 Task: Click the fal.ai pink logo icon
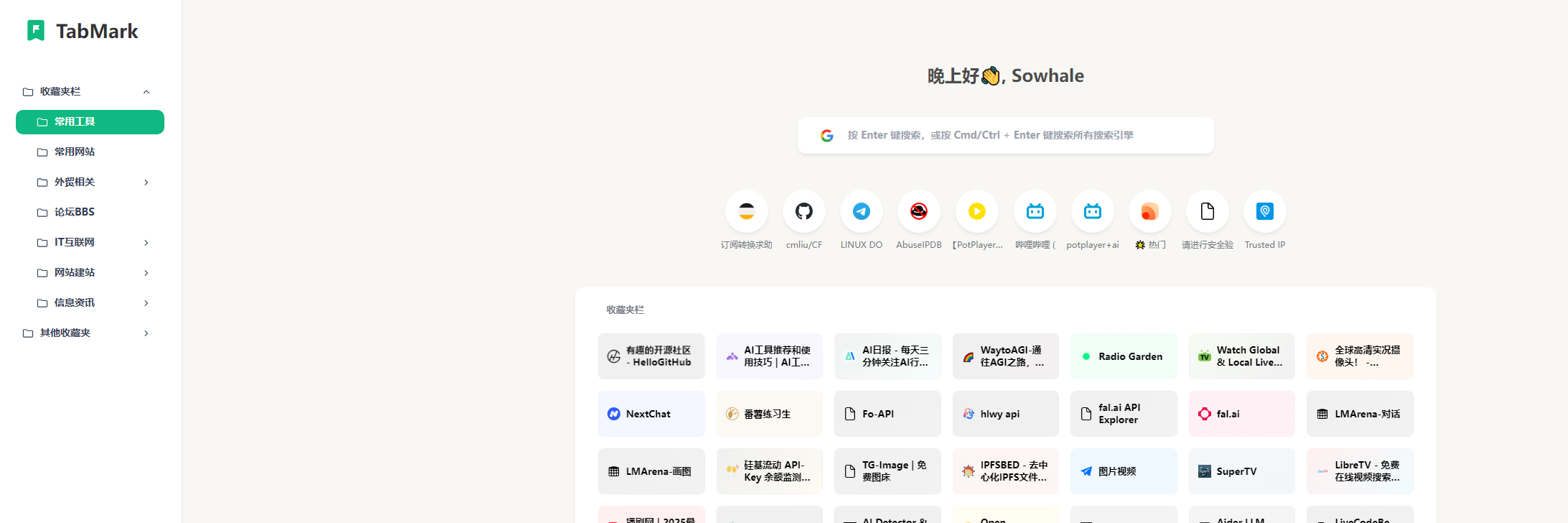1205,414
